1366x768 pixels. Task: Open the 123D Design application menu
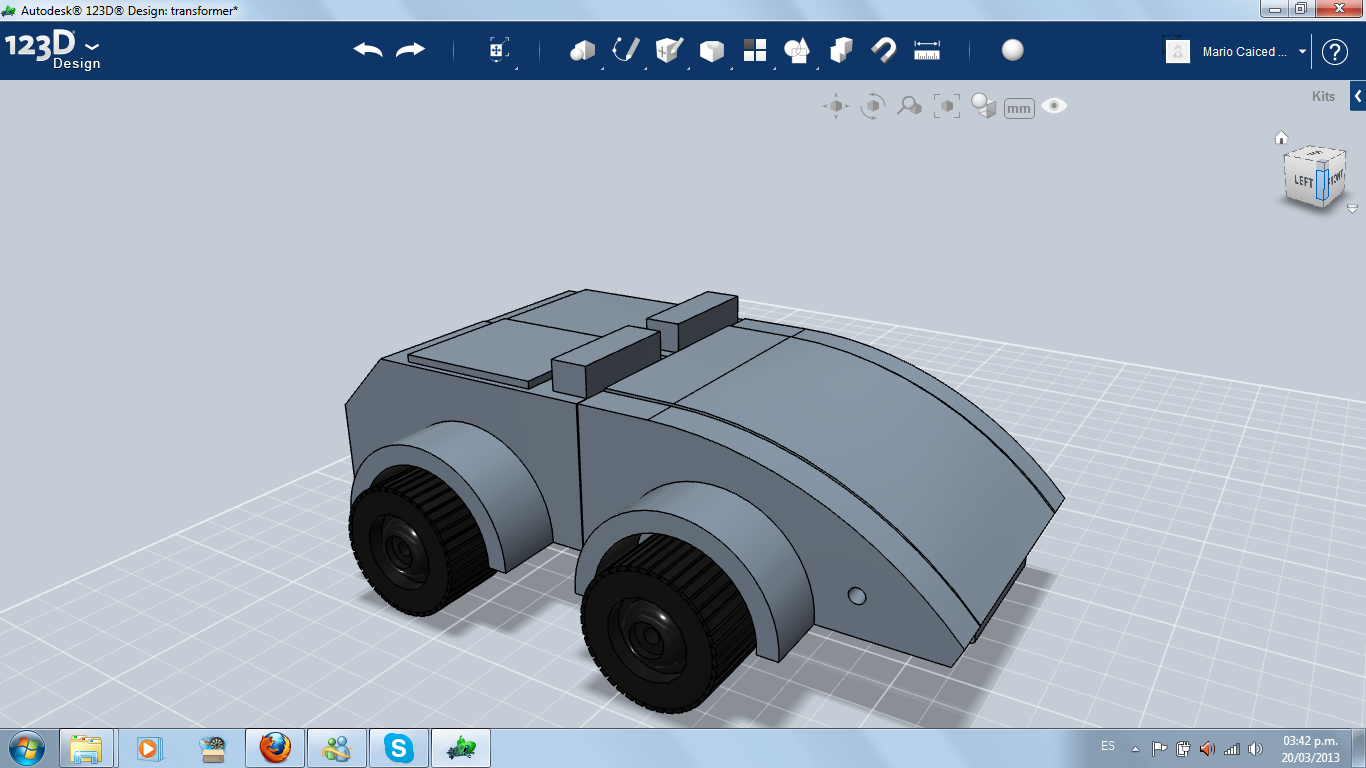pyautogui.click(x=53, y=51)
